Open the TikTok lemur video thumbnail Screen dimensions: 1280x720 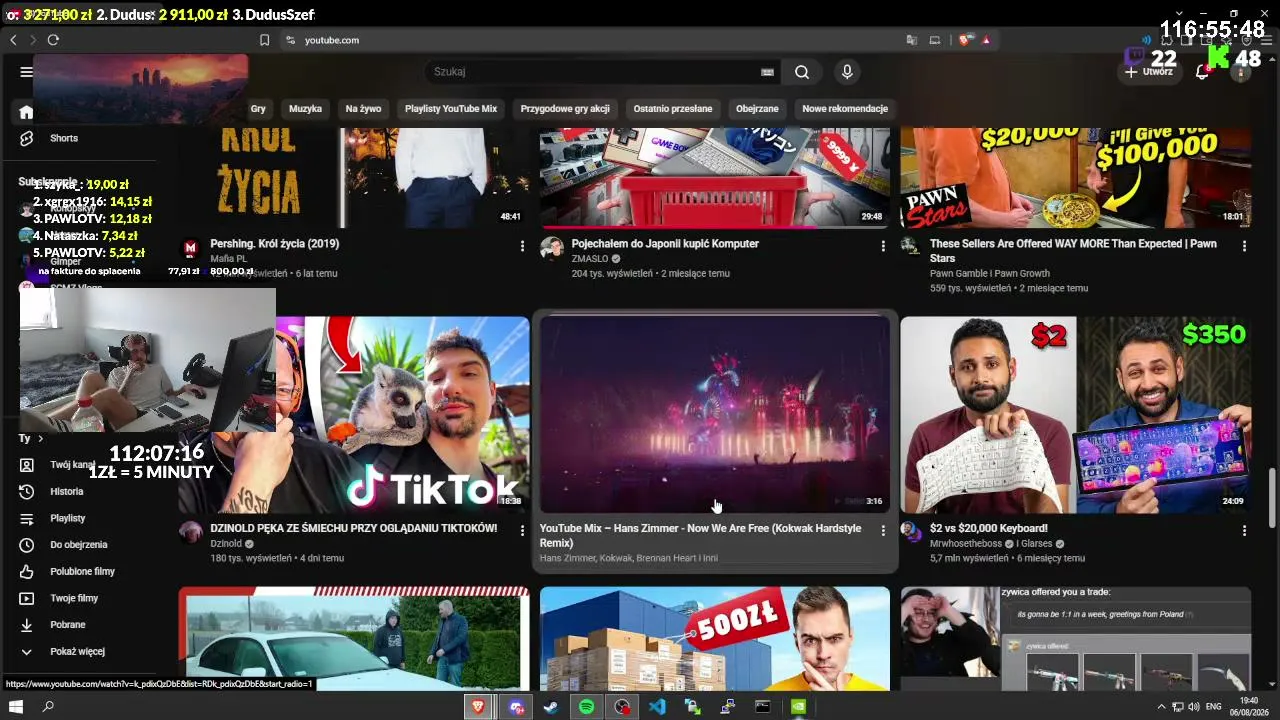tap(403, 415)
